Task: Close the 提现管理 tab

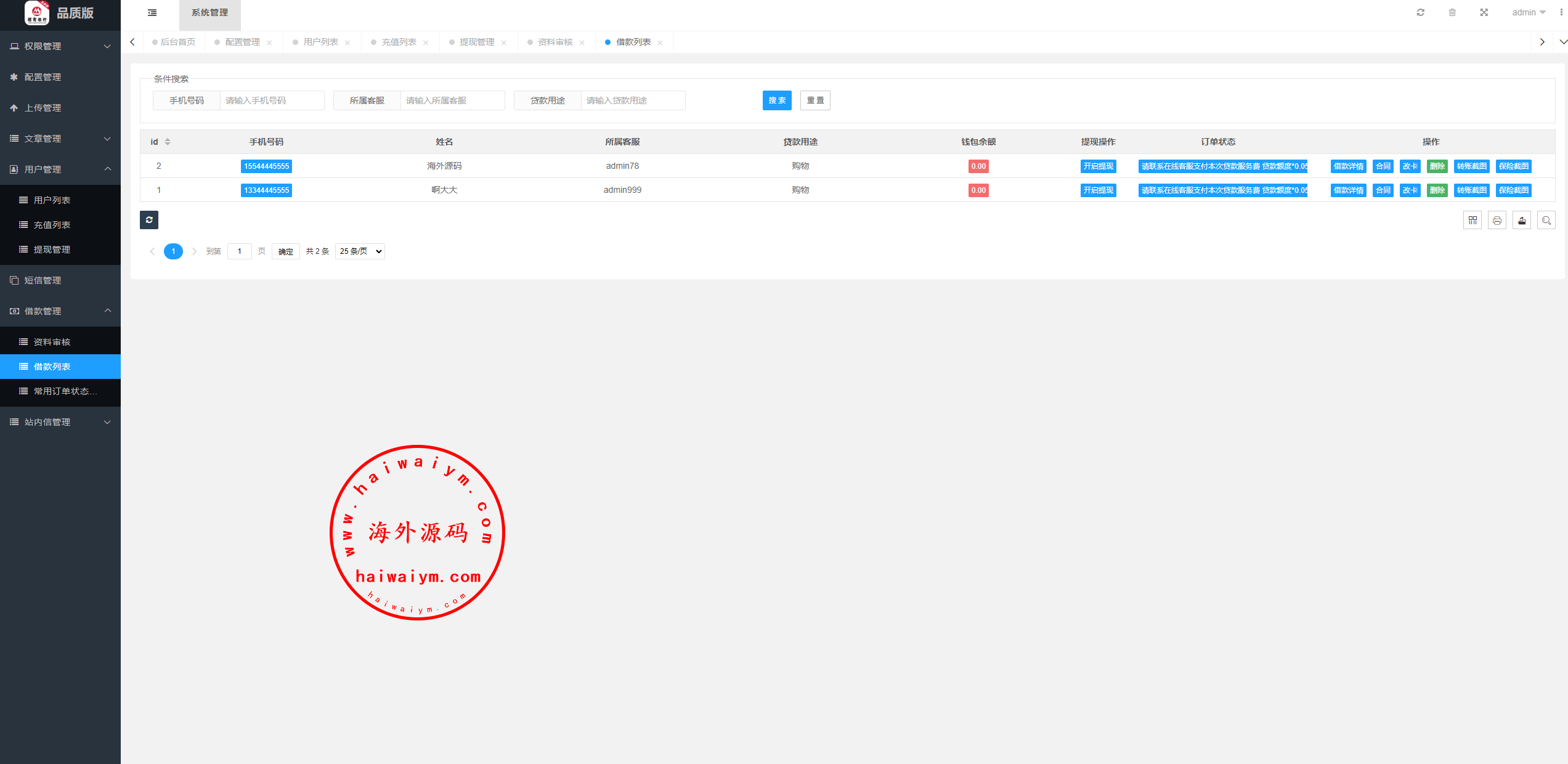Action: click(504, 43)
